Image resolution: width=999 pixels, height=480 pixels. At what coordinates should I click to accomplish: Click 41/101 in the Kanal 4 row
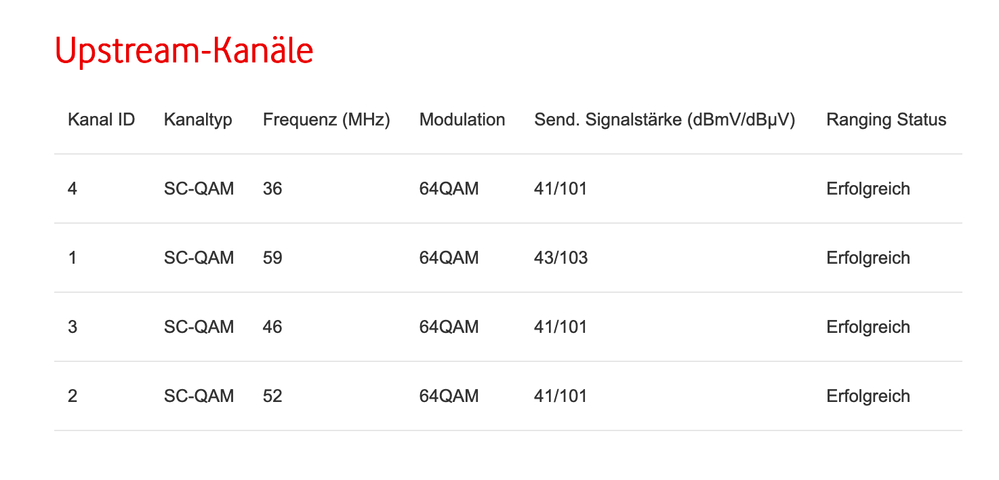pyautogui.click(x=560, y=189)
